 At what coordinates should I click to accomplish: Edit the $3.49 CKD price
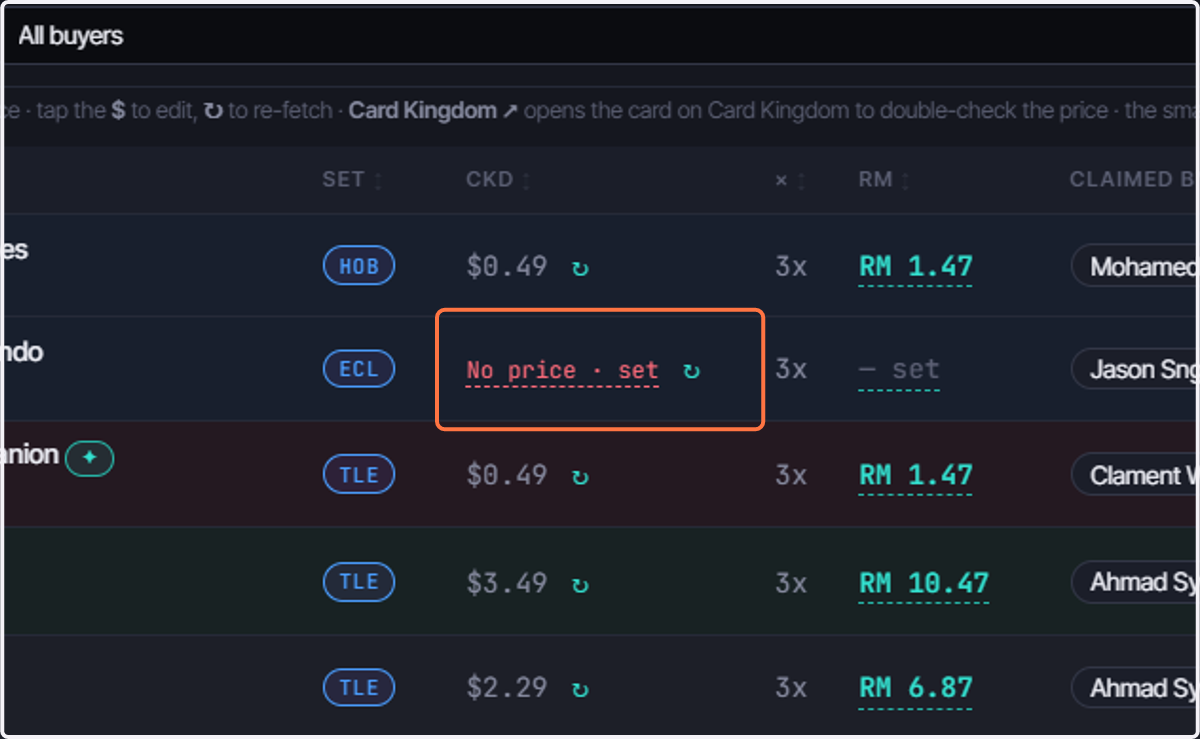507,583
